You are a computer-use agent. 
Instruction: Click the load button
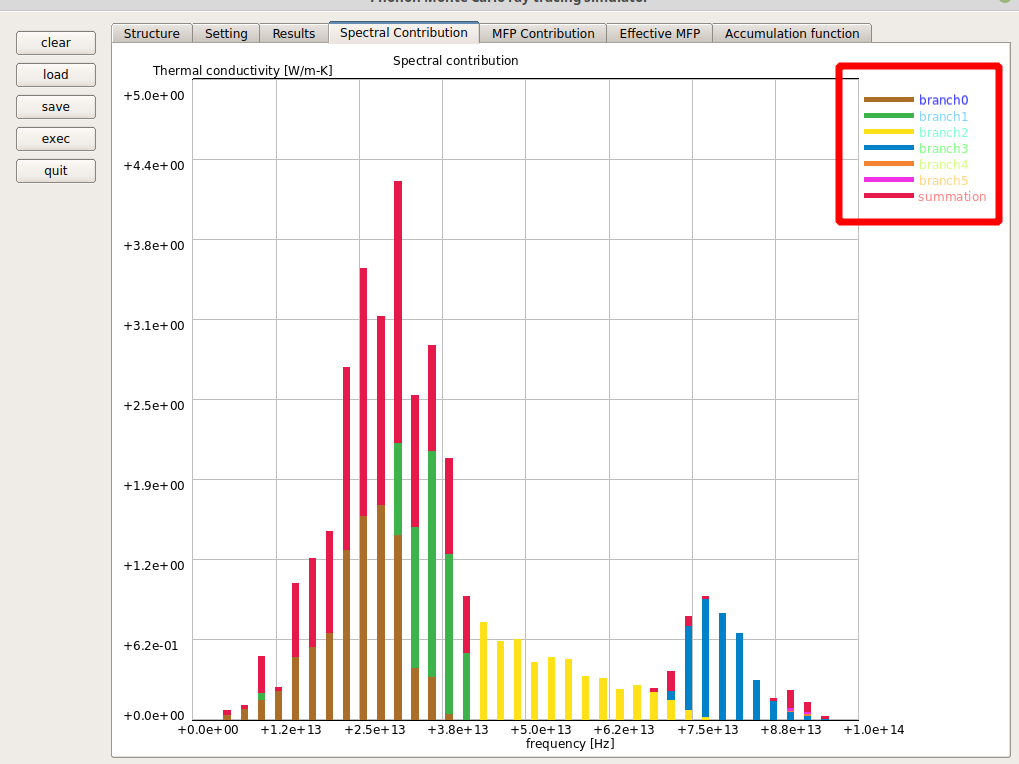pos(56,75)
